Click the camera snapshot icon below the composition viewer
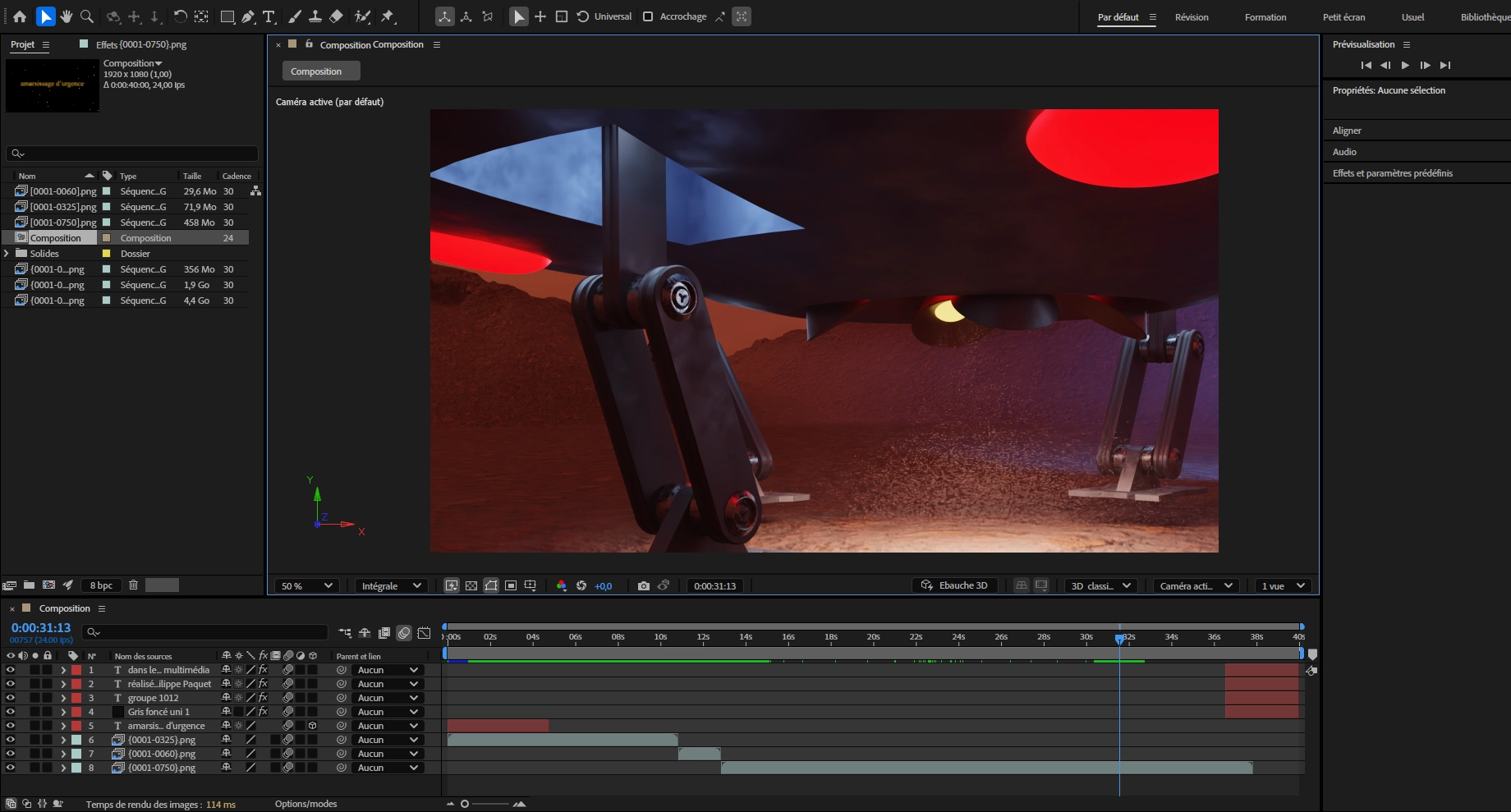 point(645,585)
